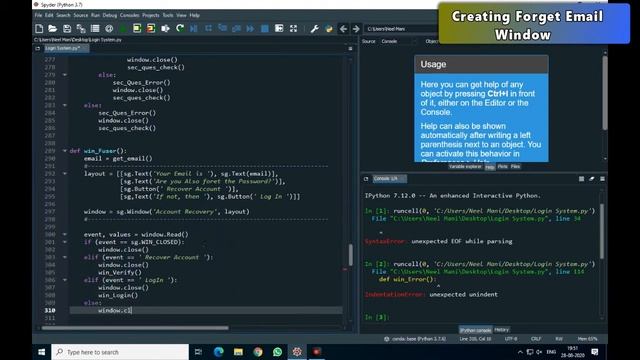Open the Debug menu

(x=110, y=15)
